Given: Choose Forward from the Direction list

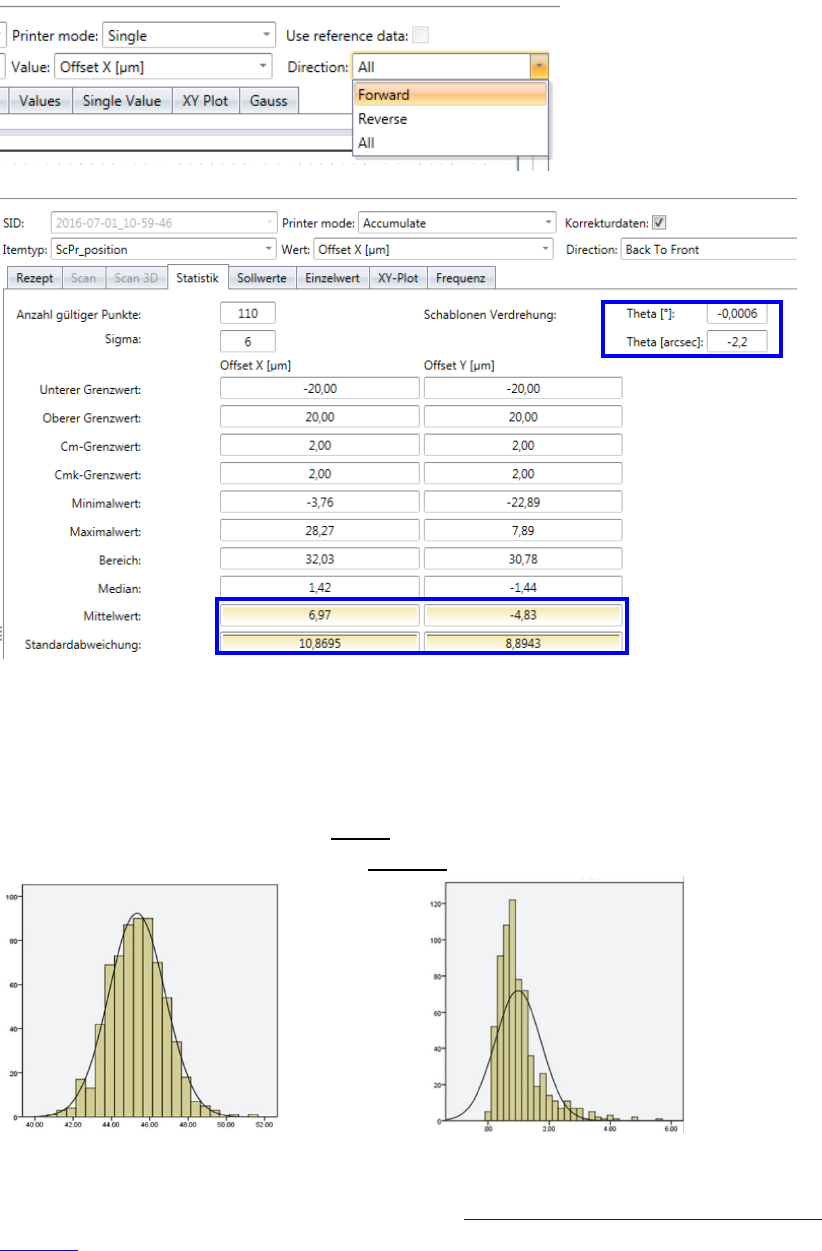Looking at the screenshot, I should pyautogui.click(x=450, y=95).
